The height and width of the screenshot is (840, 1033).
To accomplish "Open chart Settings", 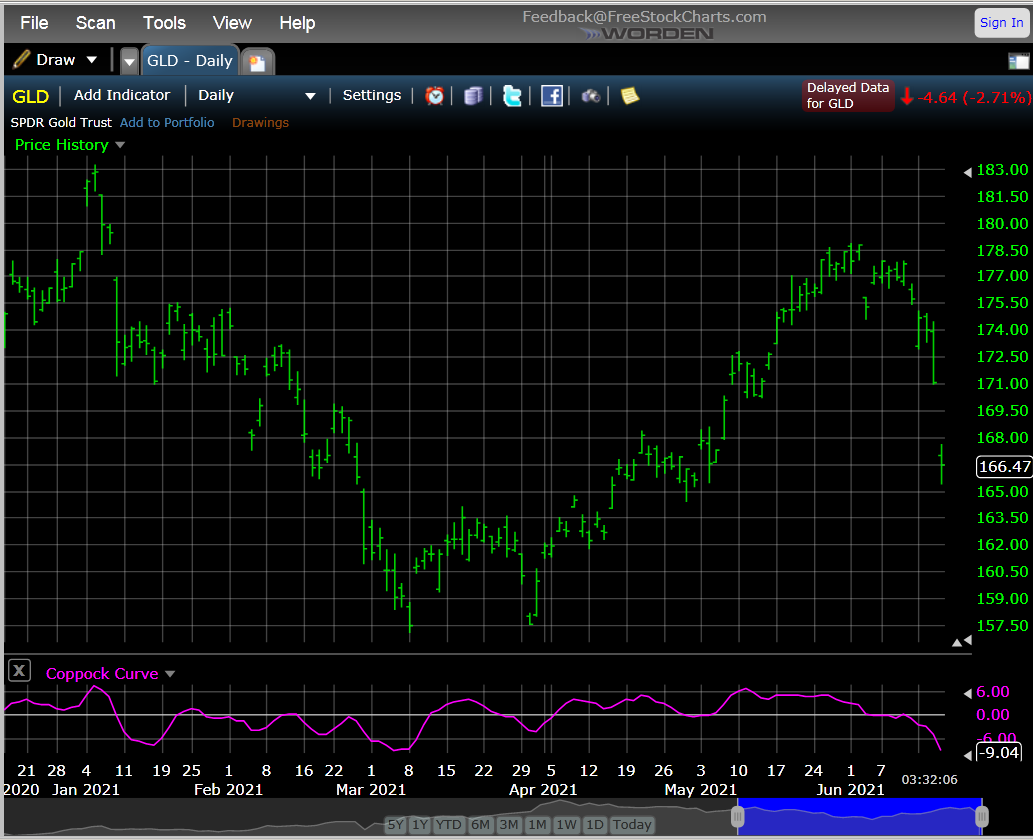I will pyautogui.click(x=372, y=96).
